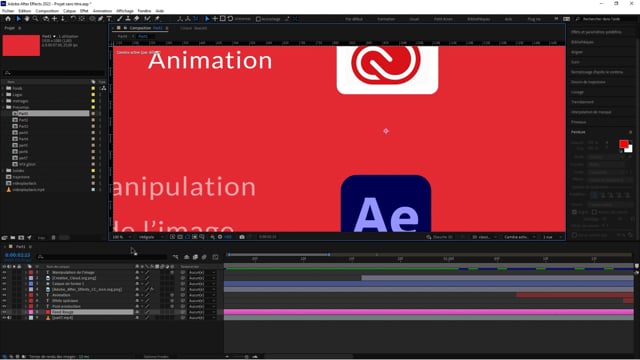Open the Intégrale resolution dropdown
This screenshot has width=640, height=360.
[x=150, y=237]
